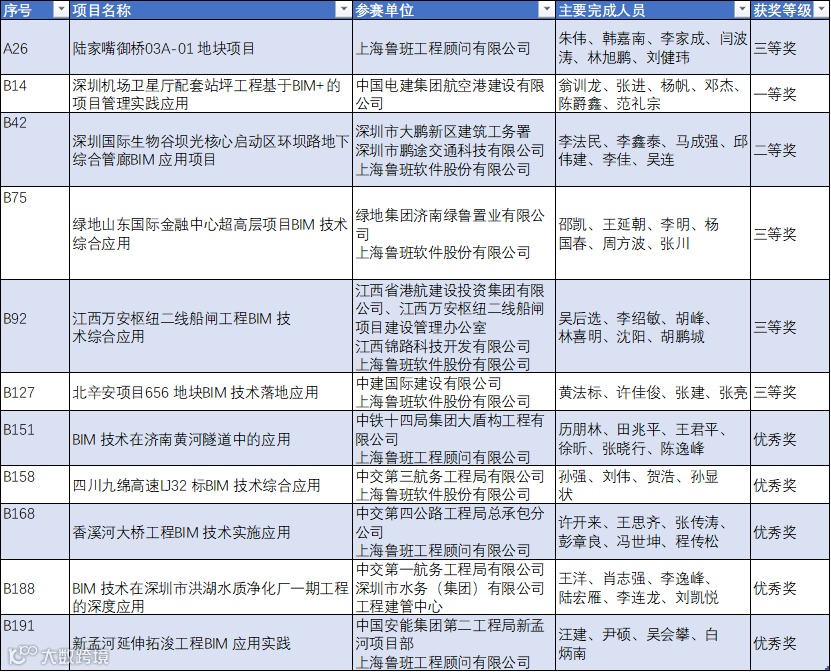Select project BIM 技术在济南黄河隧道中的应用
Viewport: 831px width, 672px height.
211,438
